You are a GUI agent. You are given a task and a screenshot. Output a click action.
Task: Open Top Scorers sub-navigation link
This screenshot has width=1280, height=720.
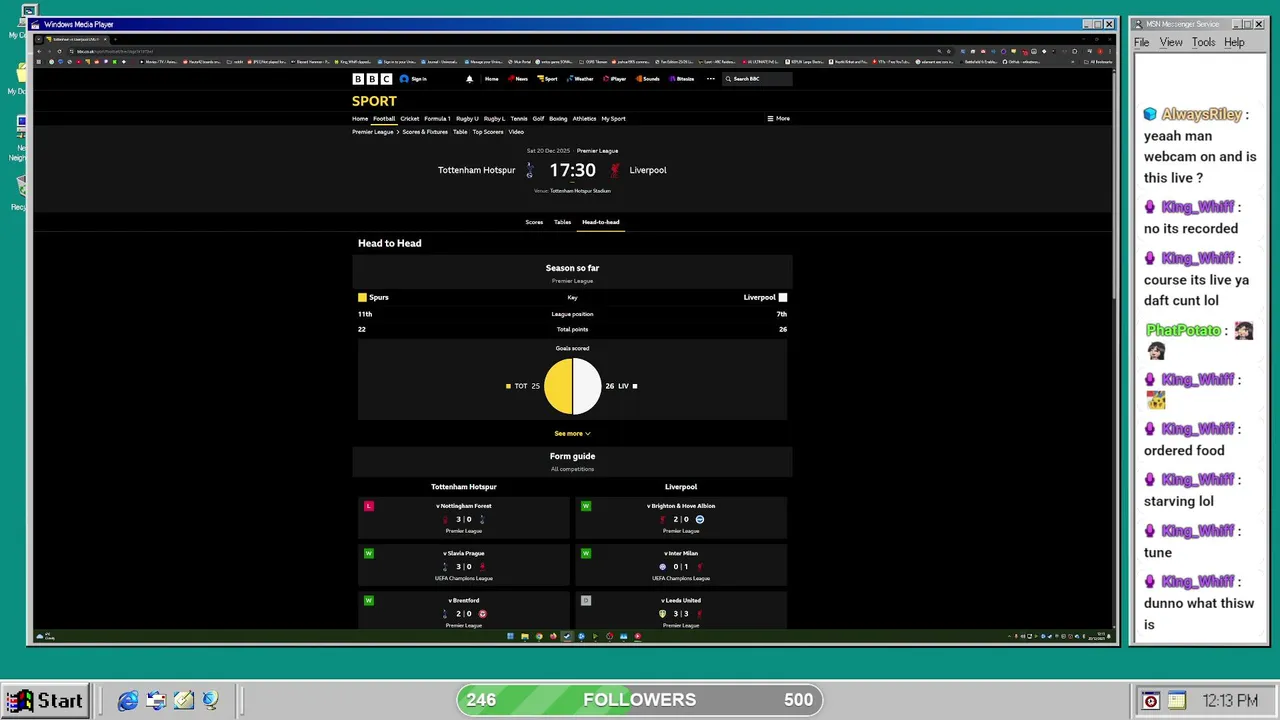coord(488,132)
